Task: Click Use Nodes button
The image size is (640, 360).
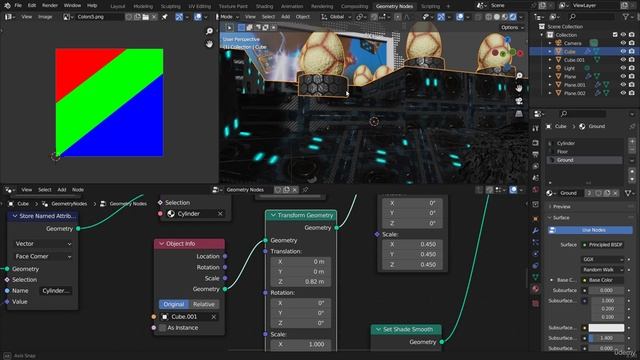Action: point(589,230)
